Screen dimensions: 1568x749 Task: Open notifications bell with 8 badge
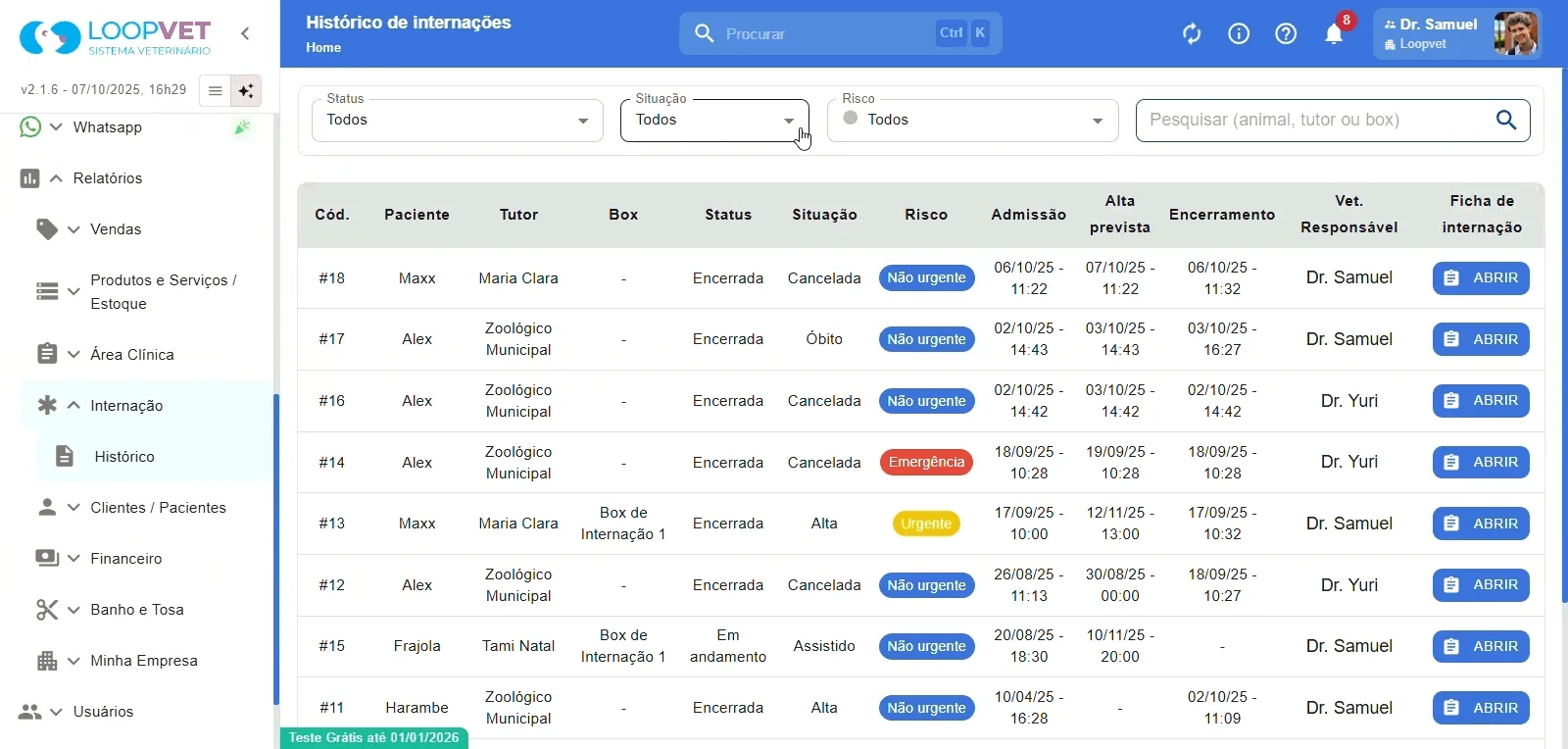[x=1335, y=34]
